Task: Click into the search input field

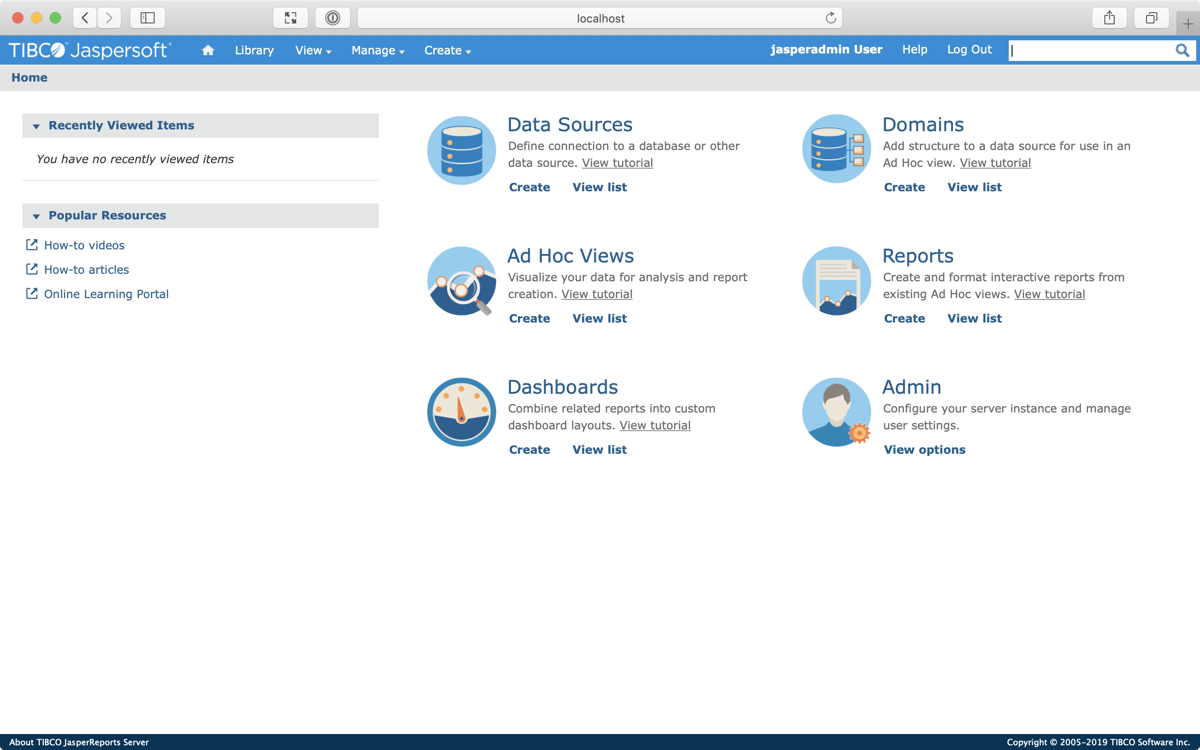Action: point(1090,50)
